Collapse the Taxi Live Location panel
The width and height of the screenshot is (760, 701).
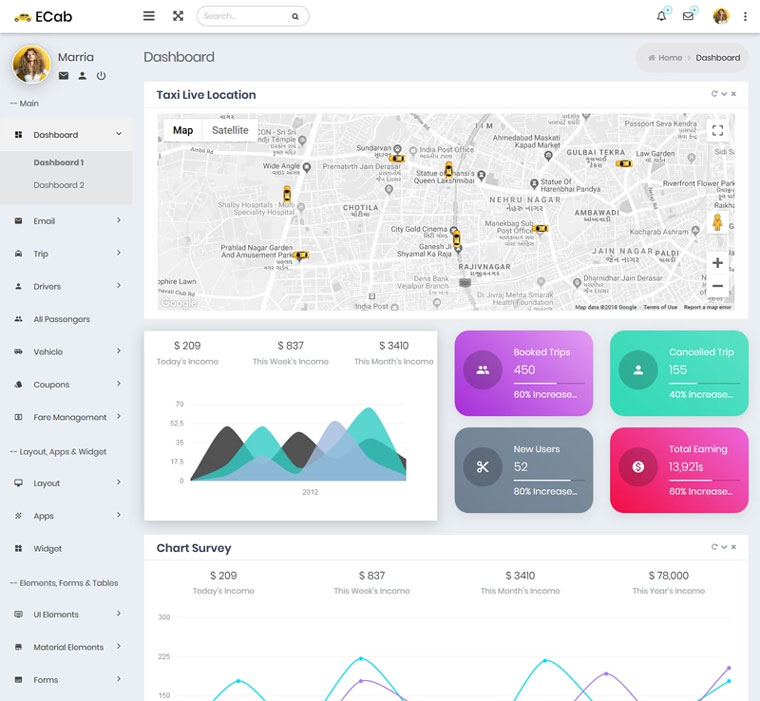coord(725,94)
